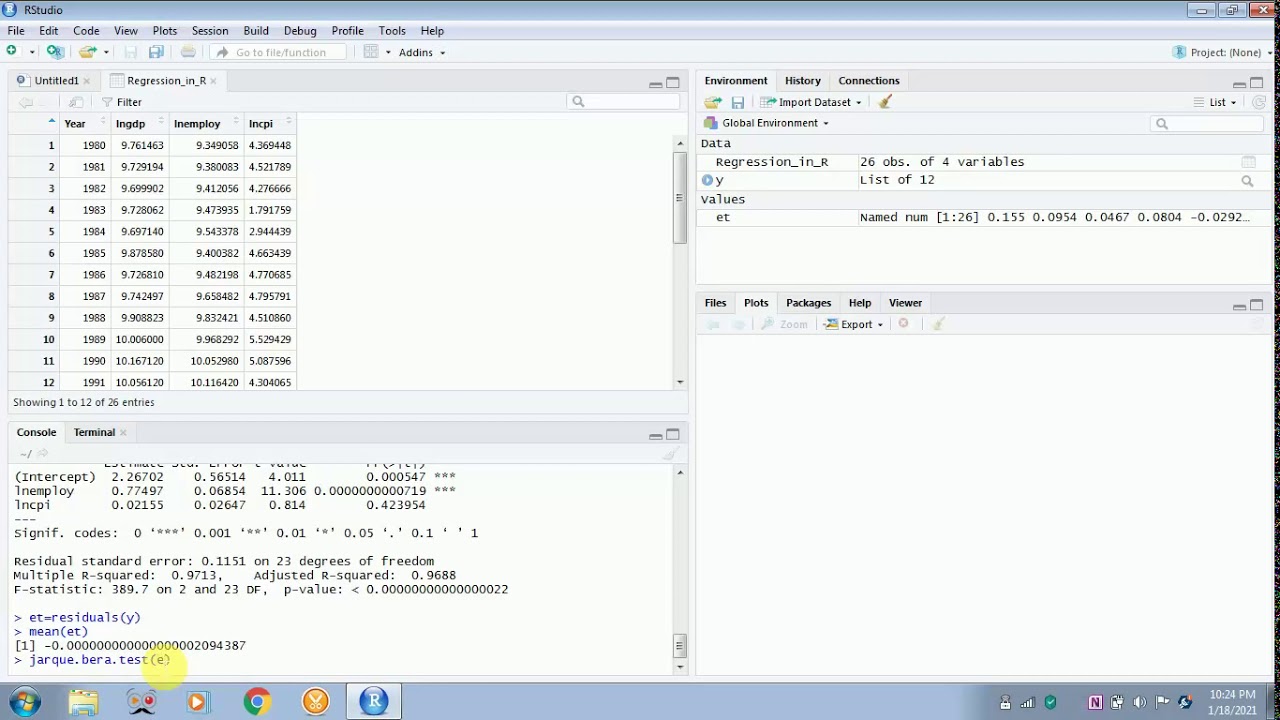This screenshot has width=1280, height=720.
Task: Switch to the History tab
Action: tap(802, 81)
